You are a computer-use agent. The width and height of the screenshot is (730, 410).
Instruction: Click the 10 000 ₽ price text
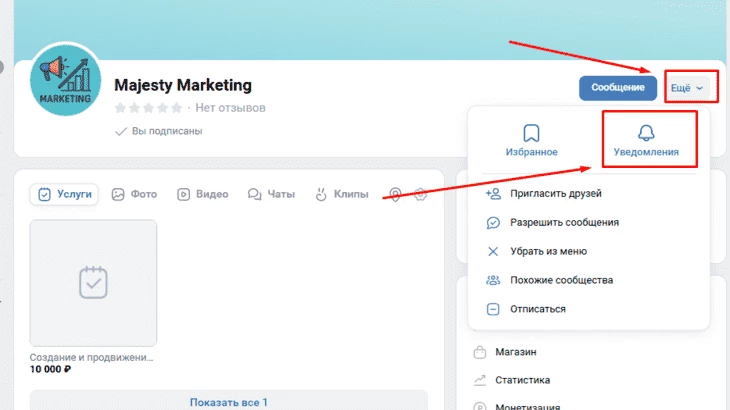click(x=50, y=369)
